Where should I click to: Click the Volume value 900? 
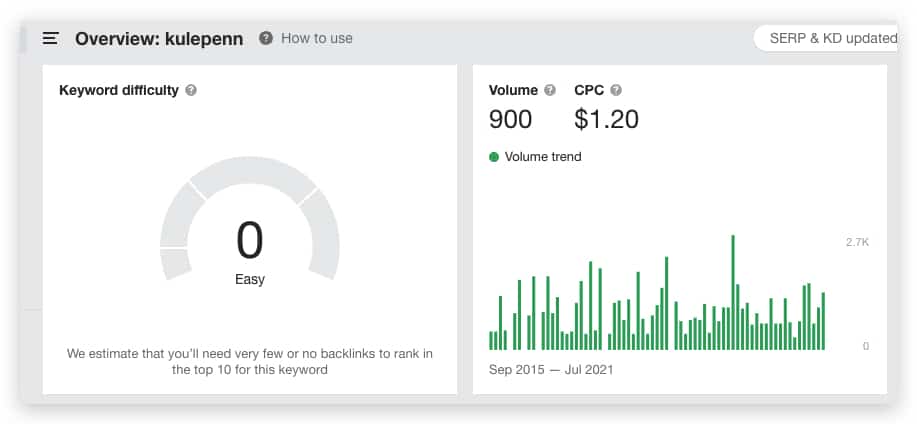(511, 119)
